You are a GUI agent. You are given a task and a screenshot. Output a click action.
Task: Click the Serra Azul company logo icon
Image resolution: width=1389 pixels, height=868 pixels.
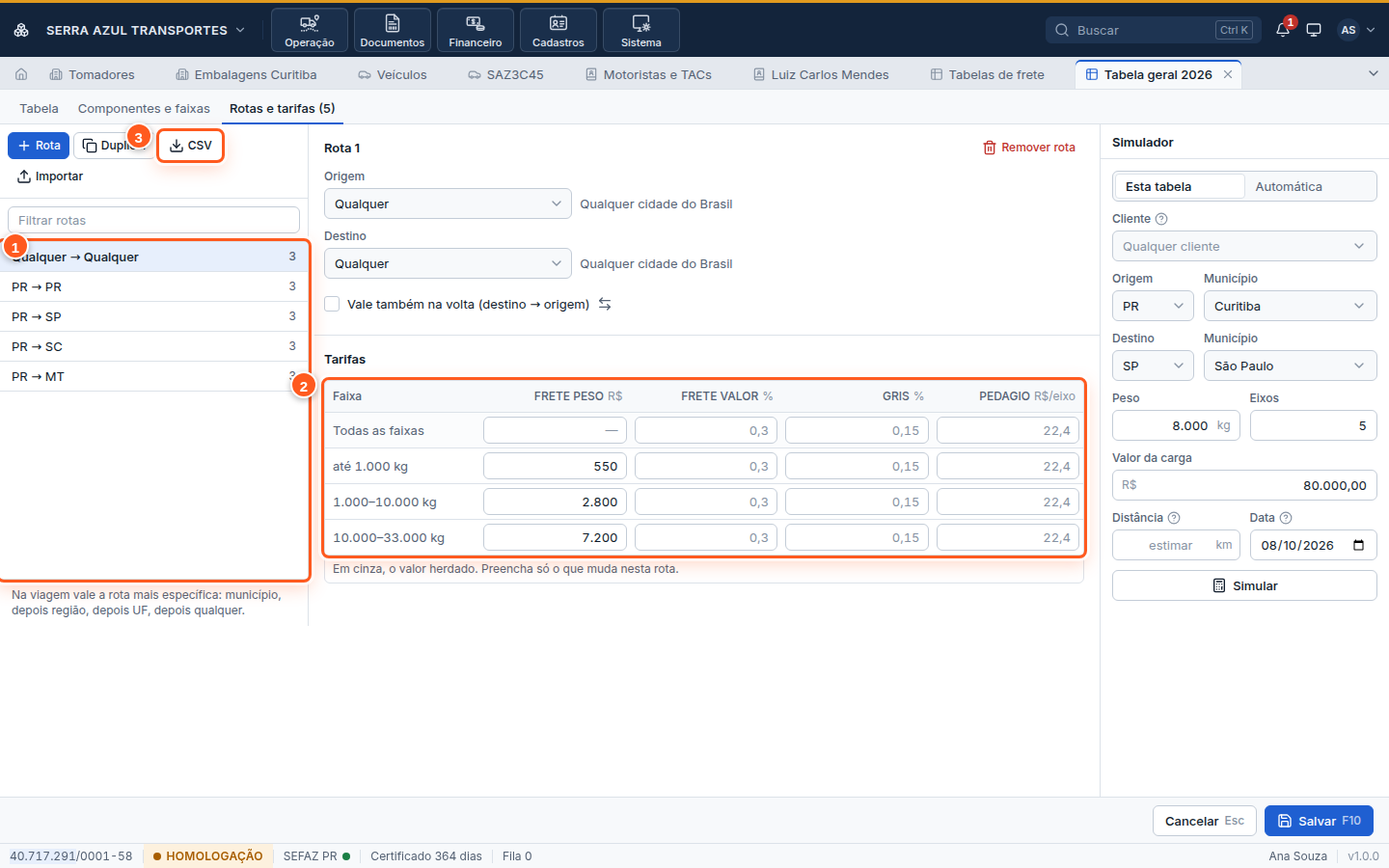(21, 30)
